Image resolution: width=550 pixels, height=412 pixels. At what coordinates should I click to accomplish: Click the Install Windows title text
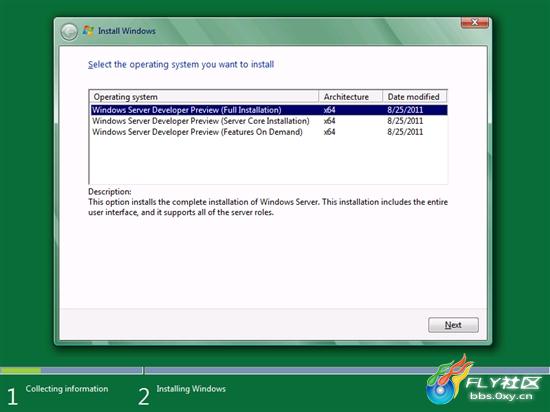(127, 31)
